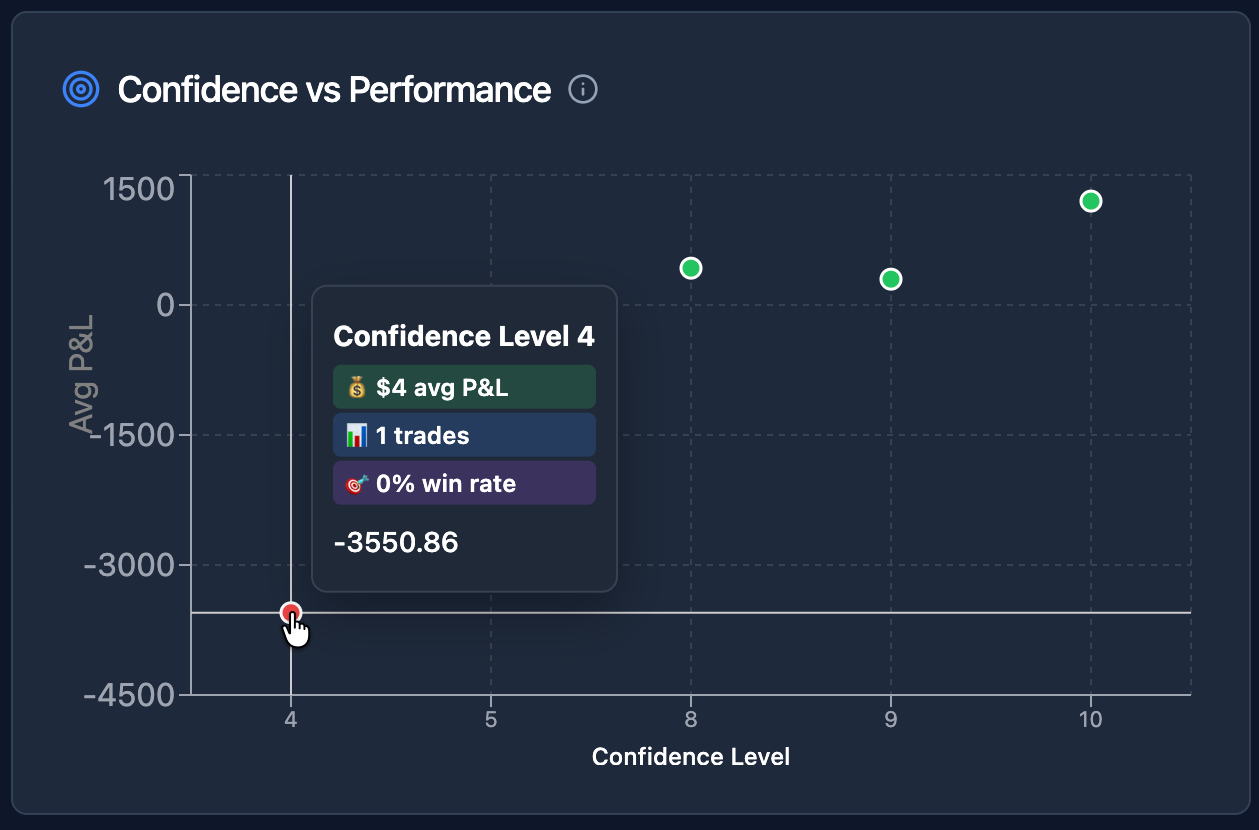
Task: Click the red data point at level 4
Action: pos(291,613)
